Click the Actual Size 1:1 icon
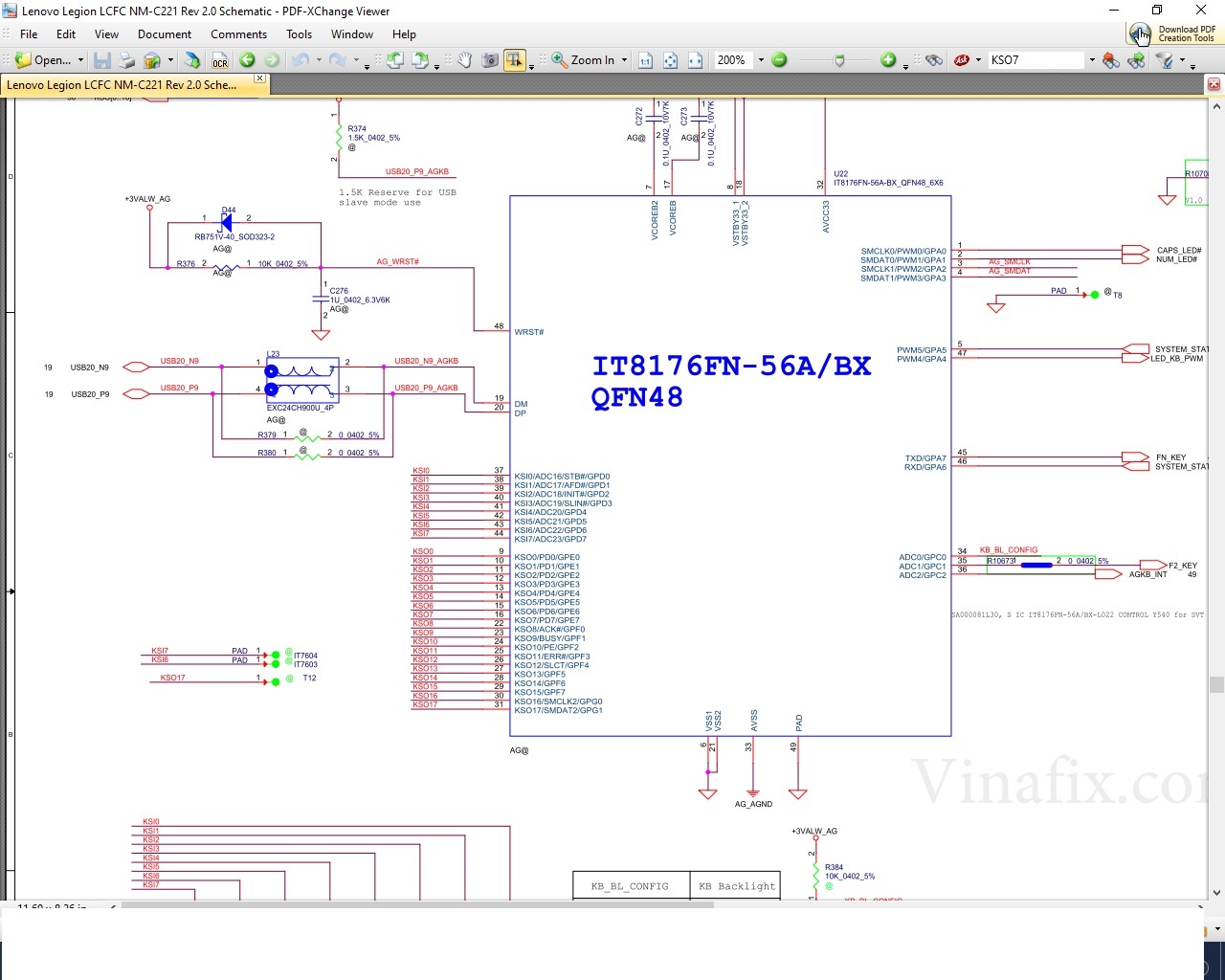Image resolution: width=1225 pixels, height=980 pixels. (x=645, y=60)
